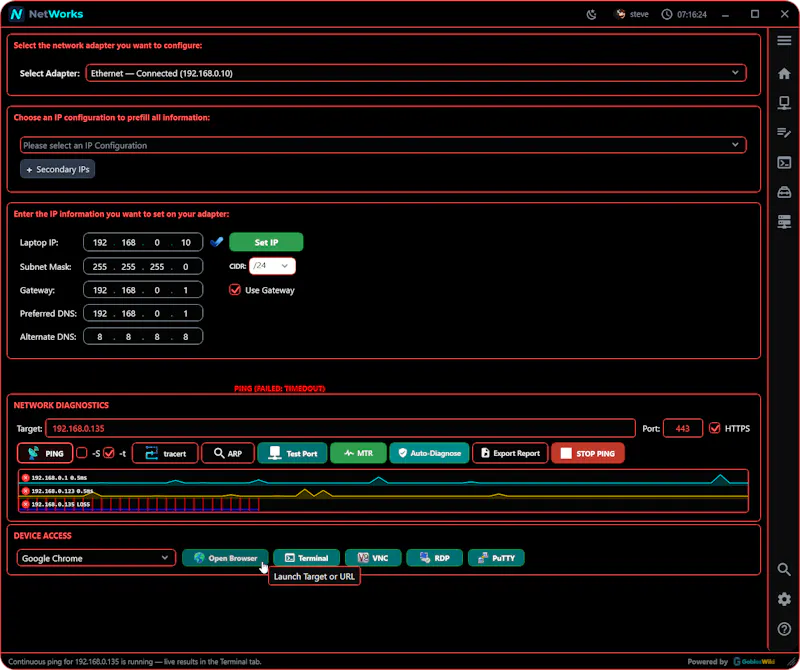This screenshot has width=800, height=670.
Task: Open the Google Chrome browser dropdown
Action: tap(96, 558)
